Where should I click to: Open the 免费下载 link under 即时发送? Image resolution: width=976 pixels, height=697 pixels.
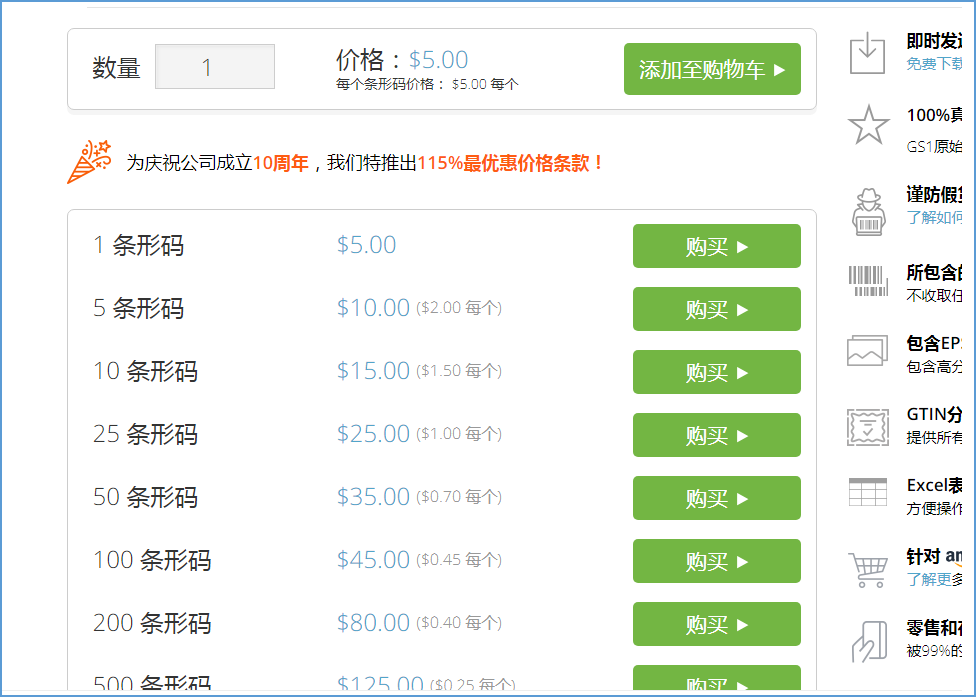pyautogui.click(x=933, y=64)
